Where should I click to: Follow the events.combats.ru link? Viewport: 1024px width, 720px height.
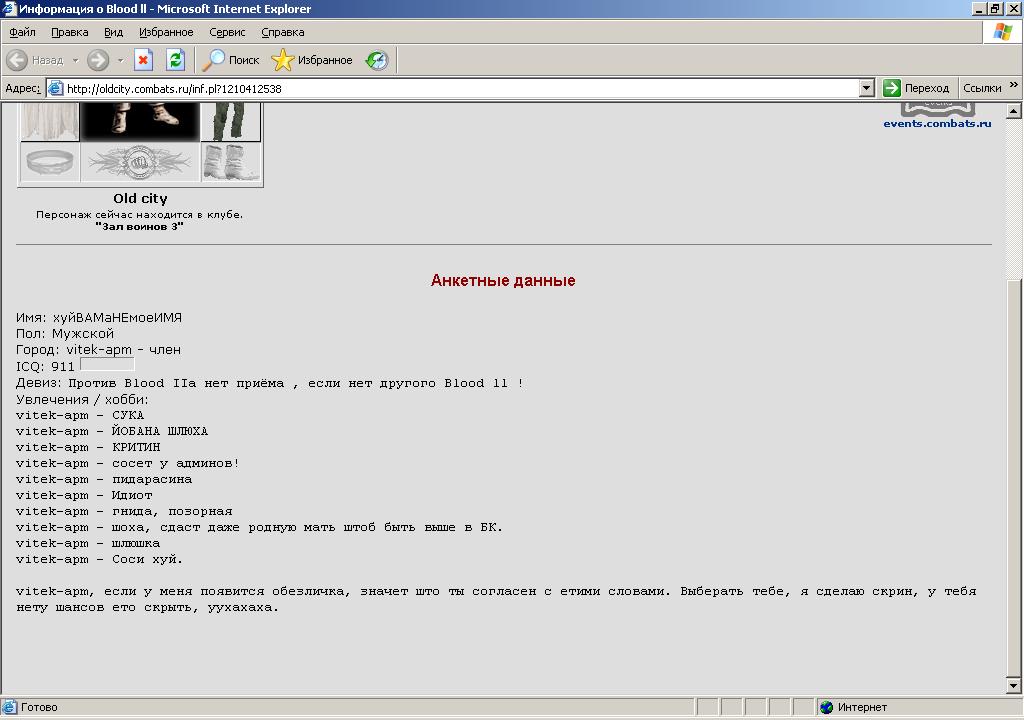(937, 123)
